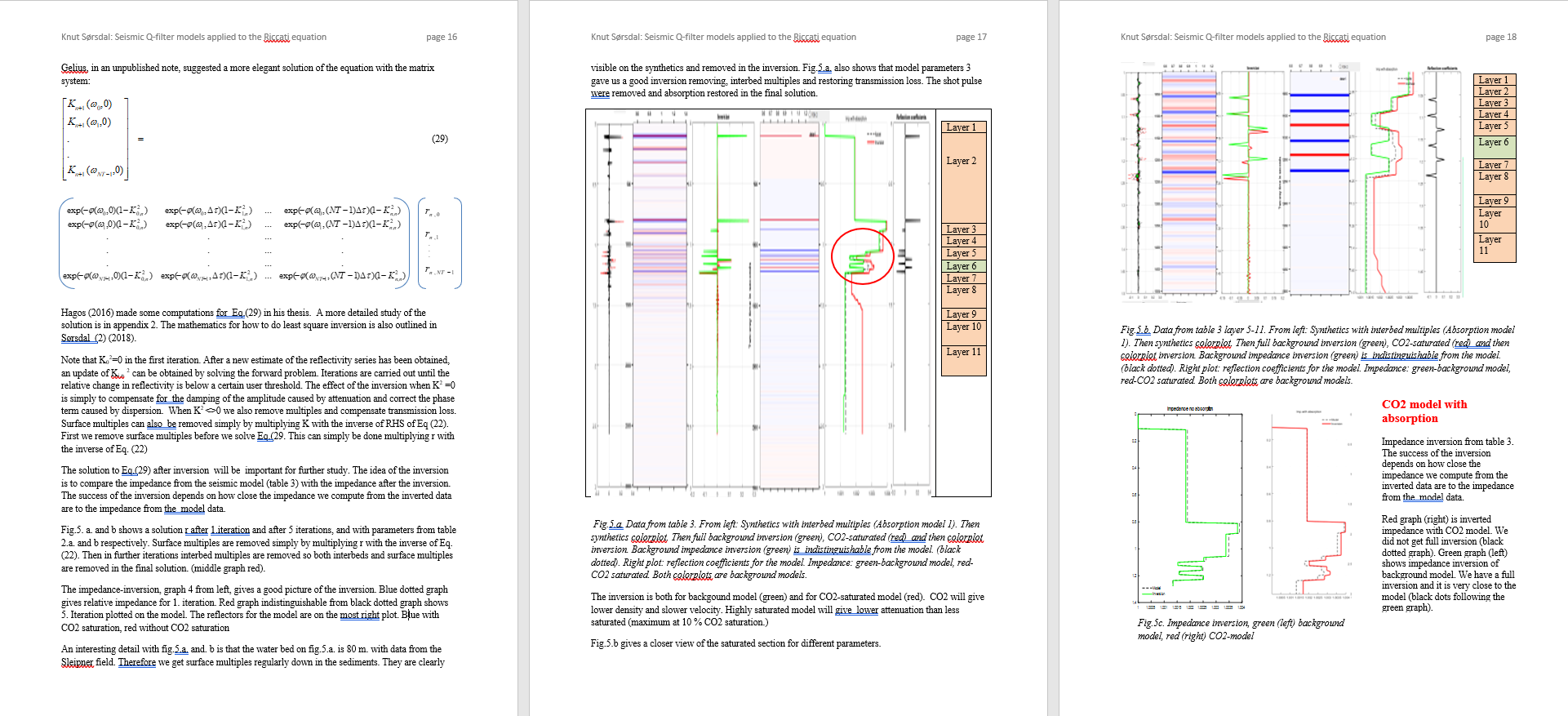Click the paragraph starting 'Note that K' on page 16
1568x716 pixels.
pos(259,404)
